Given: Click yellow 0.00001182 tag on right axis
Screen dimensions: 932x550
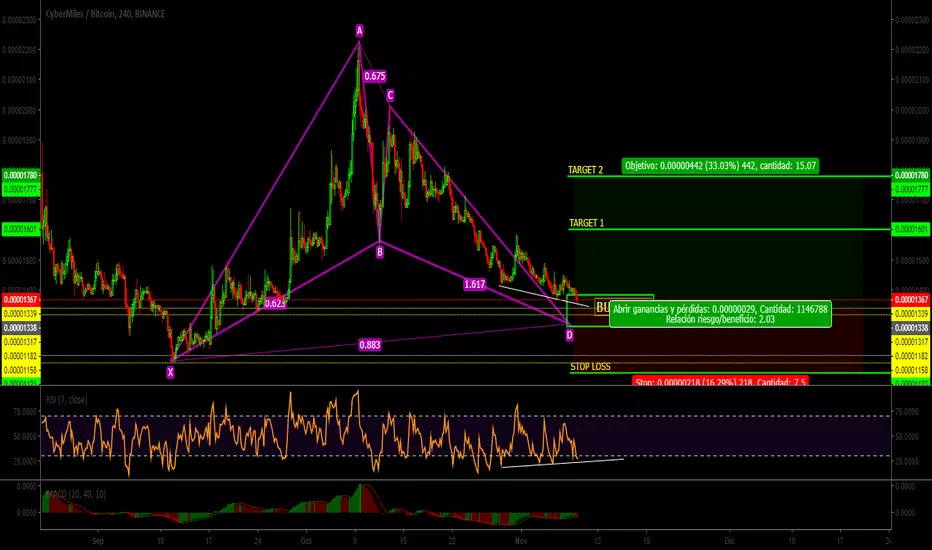Looking at the screenshot, I should point(911,356).
